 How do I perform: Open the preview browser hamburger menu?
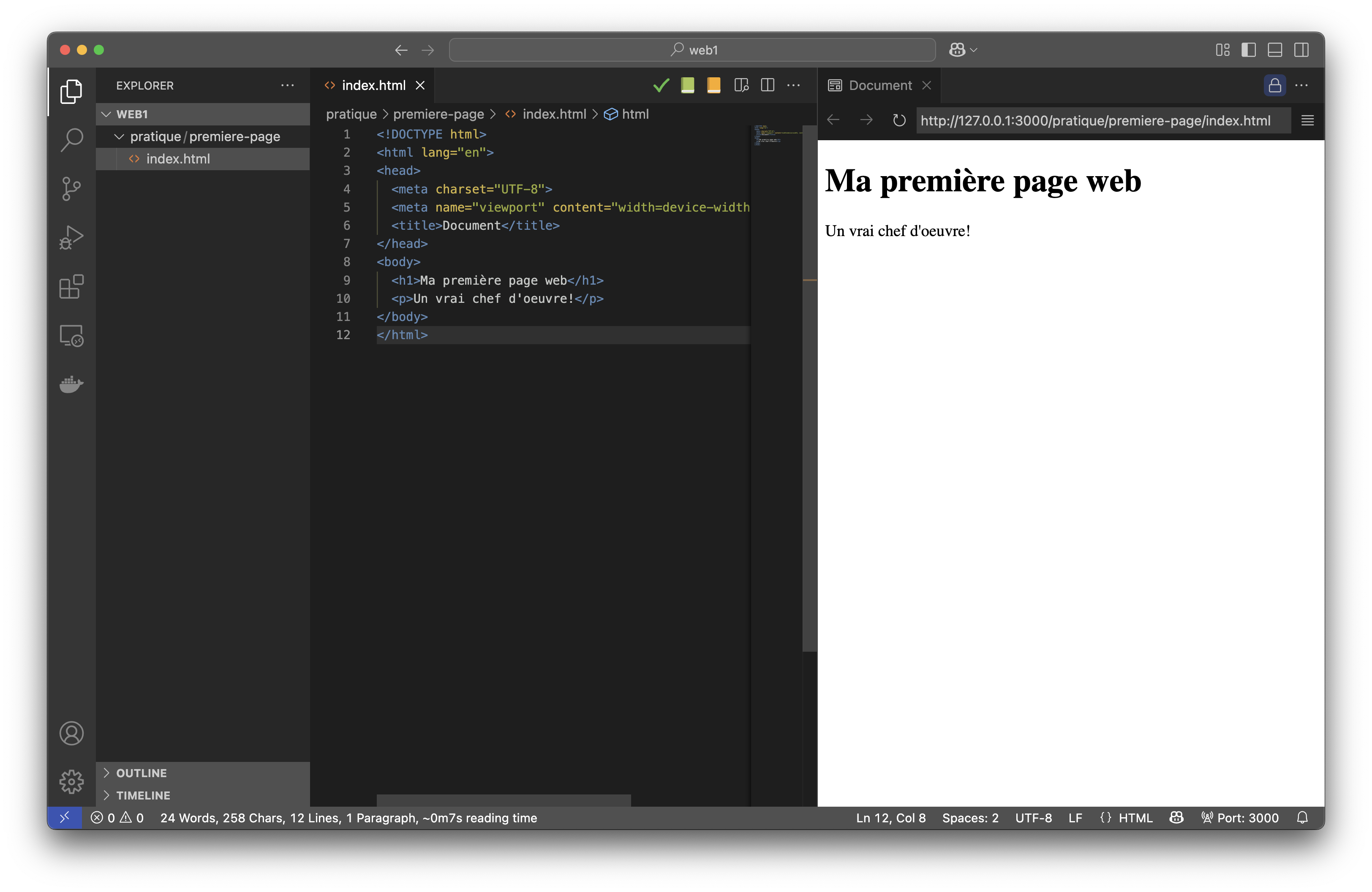(1307, 120)
